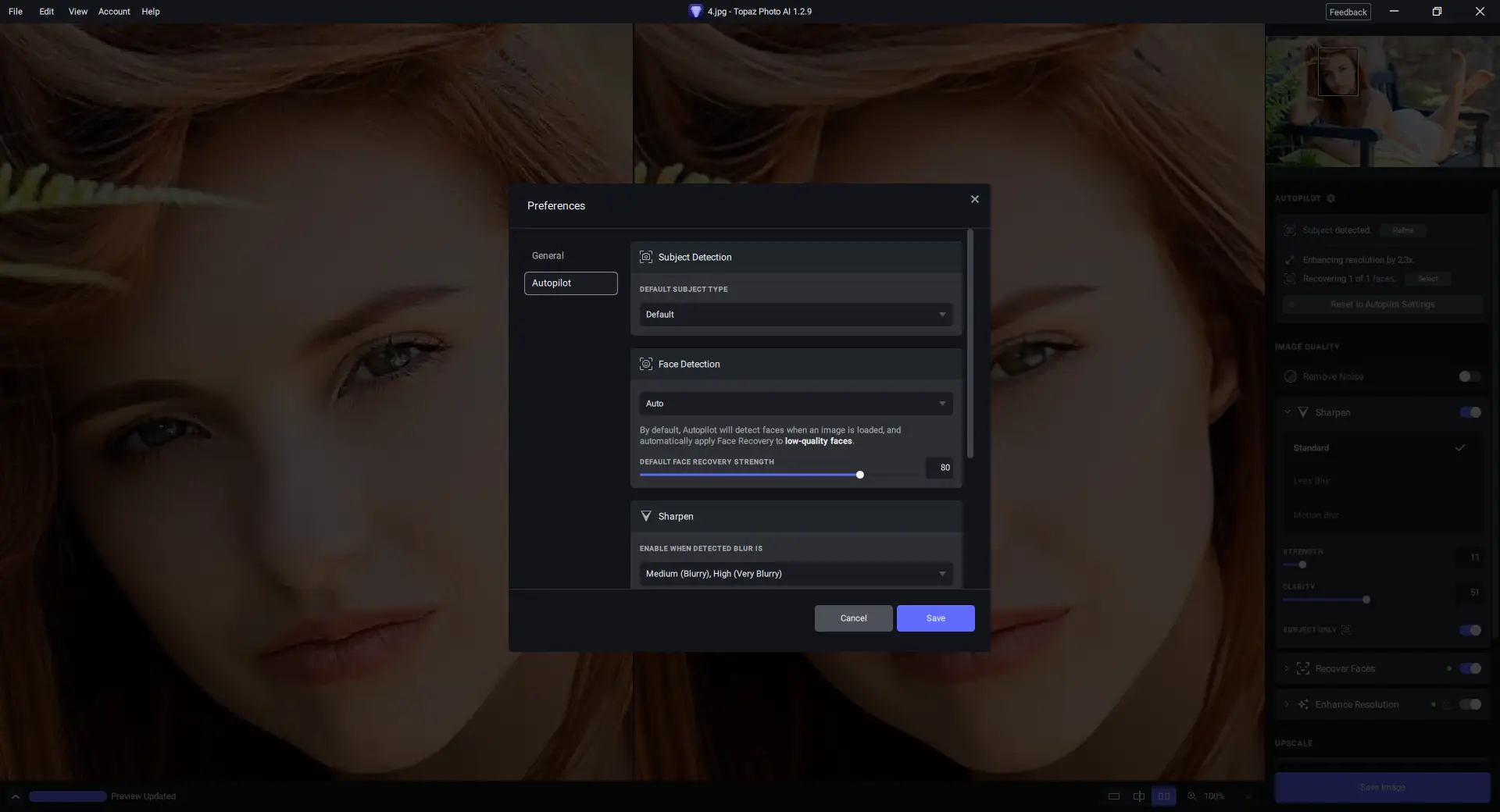Click the Preferences dialog scrollbar
1500x812 pixels.
(970, 344)
